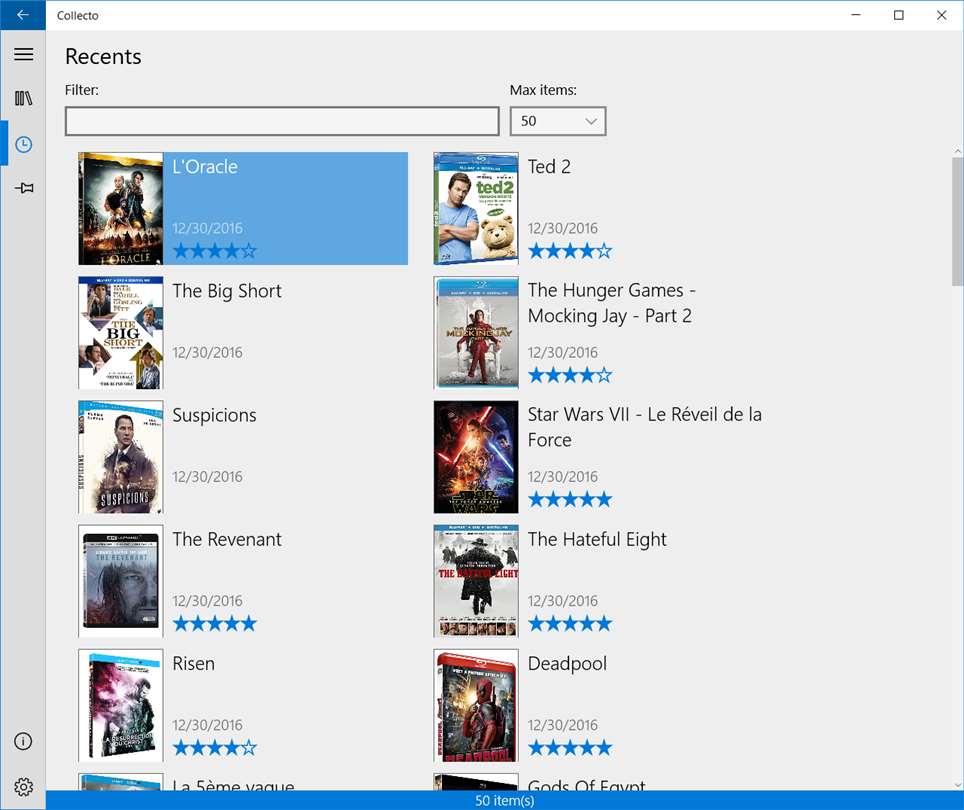Click The Hateful Eight title text

[x=597, y=540]
